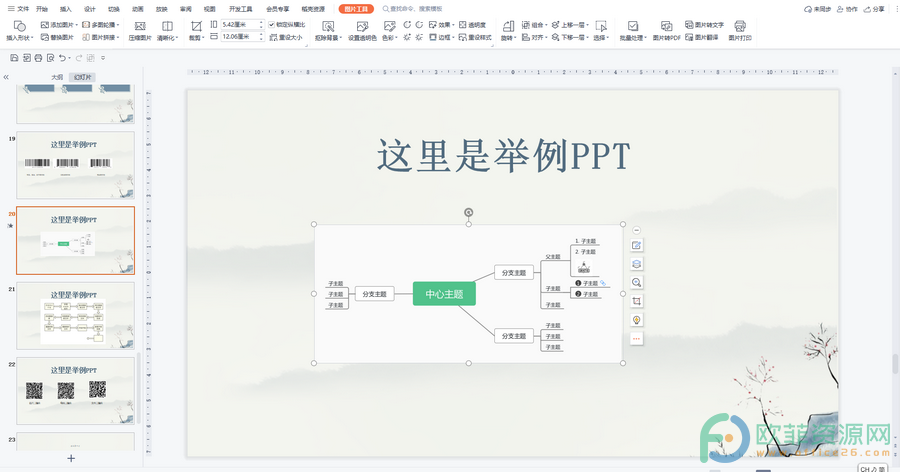Click Picture Collage (图片拼接) icon
Viewport: 900px width, 472px height.
point(86,37)
